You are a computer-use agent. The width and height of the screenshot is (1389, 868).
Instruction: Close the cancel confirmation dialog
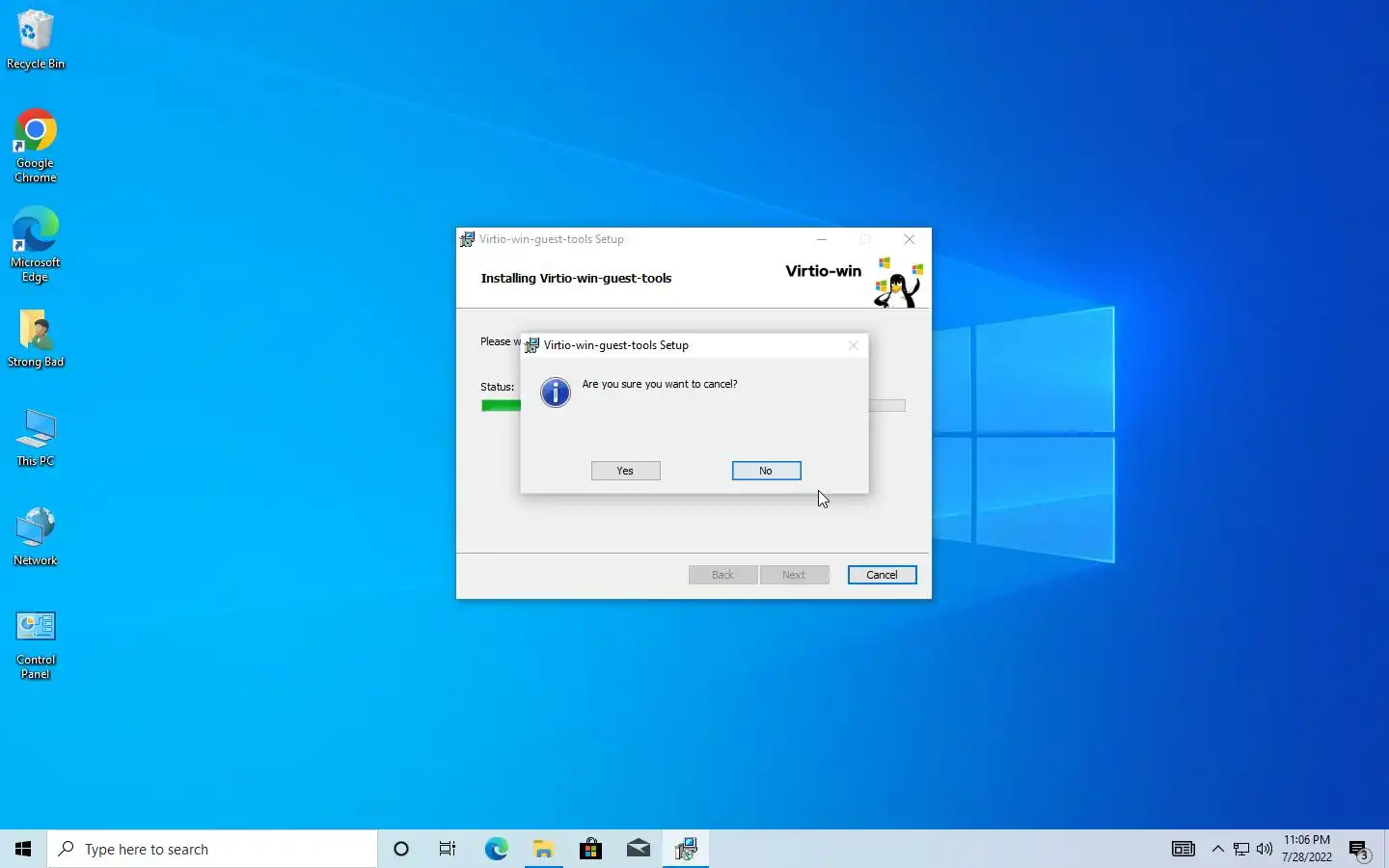[853, 345]
